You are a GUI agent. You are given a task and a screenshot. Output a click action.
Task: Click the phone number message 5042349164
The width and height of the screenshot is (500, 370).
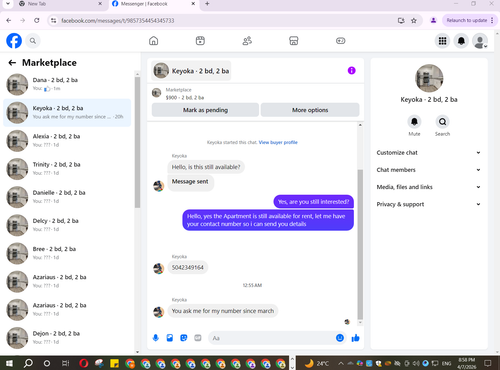tap(188, 267)
